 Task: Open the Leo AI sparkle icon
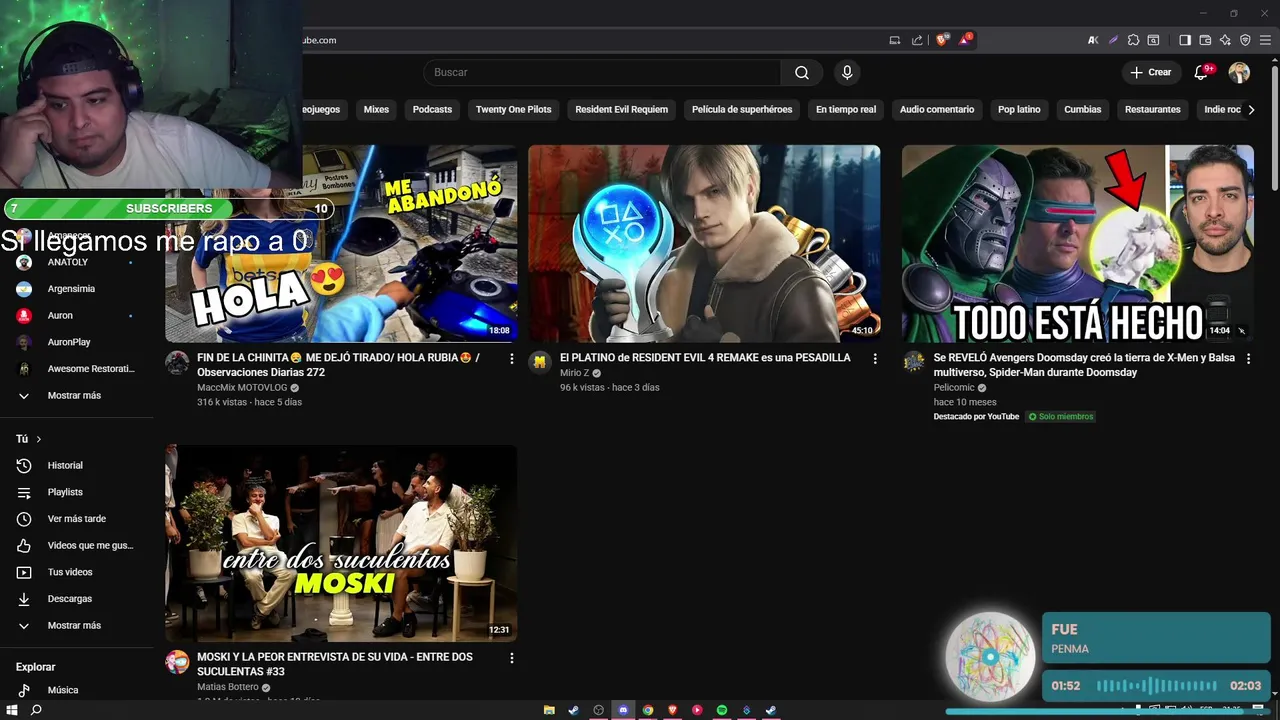coord(1225,40)
